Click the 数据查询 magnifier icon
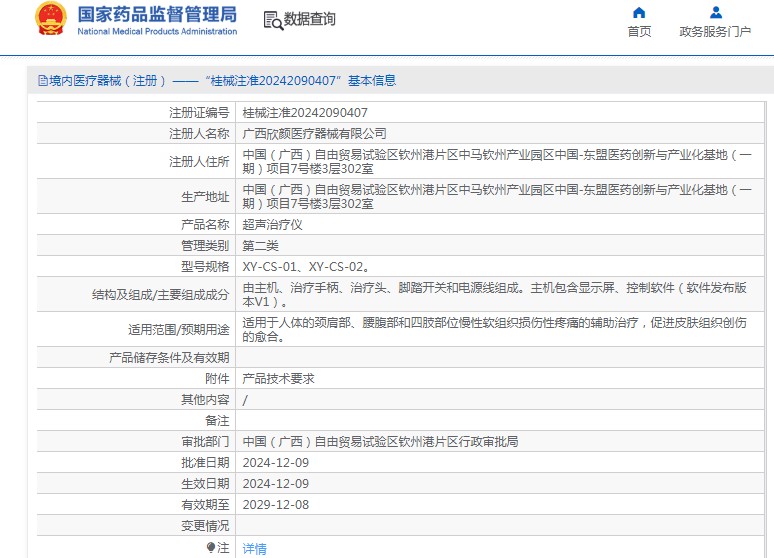 272,20
